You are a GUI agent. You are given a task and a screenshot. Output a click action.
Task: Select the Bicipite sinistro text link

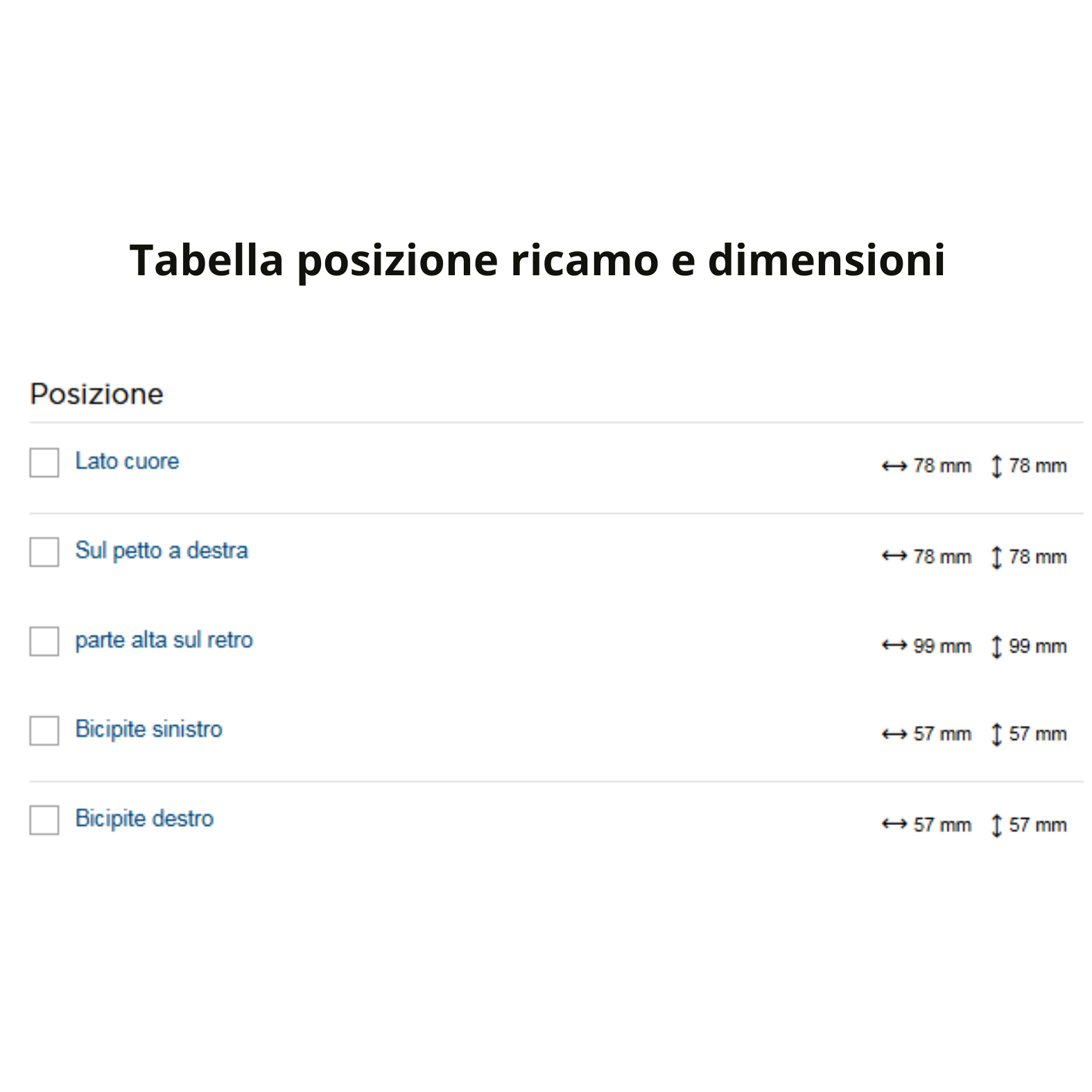(149, 729)
